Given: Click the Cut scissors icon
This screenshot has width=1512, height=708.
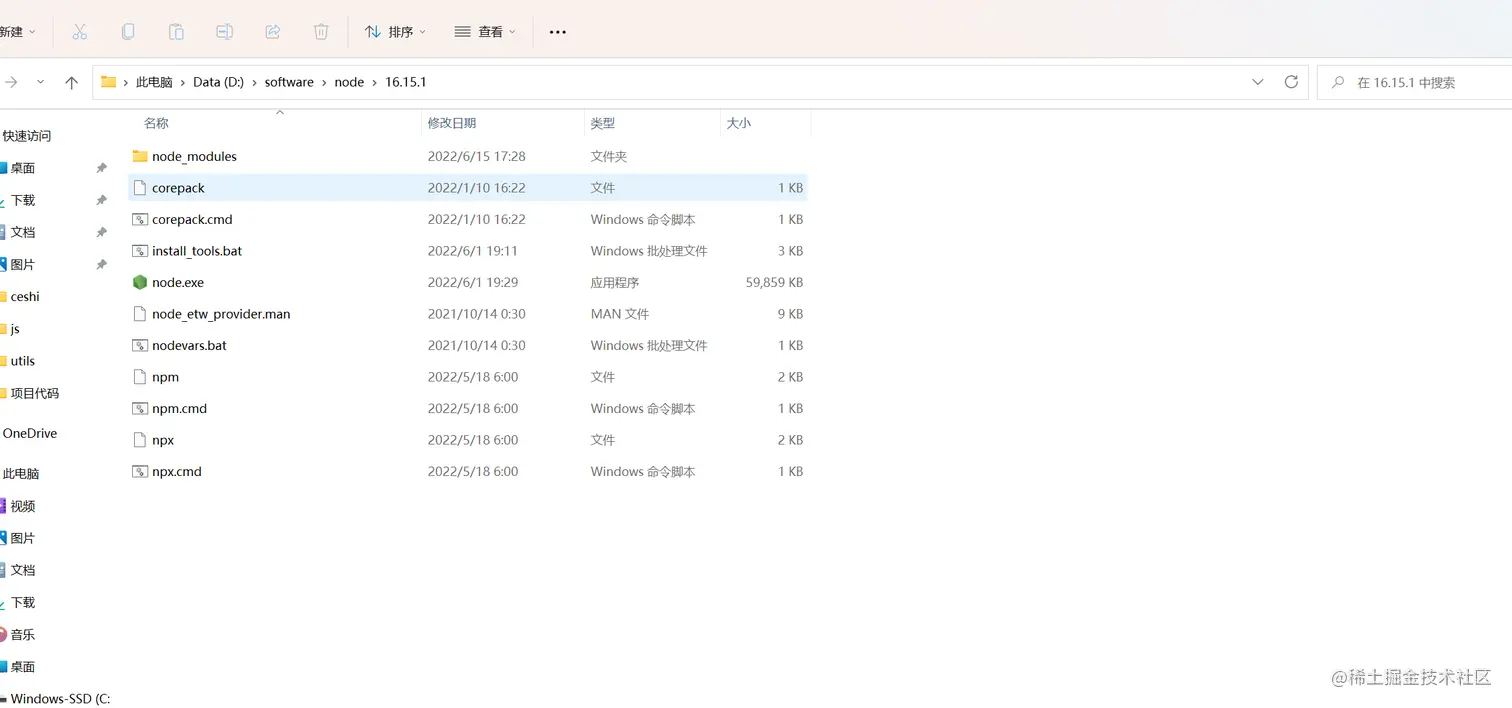Looking at the screenshot, I should (x=80, y=32).
